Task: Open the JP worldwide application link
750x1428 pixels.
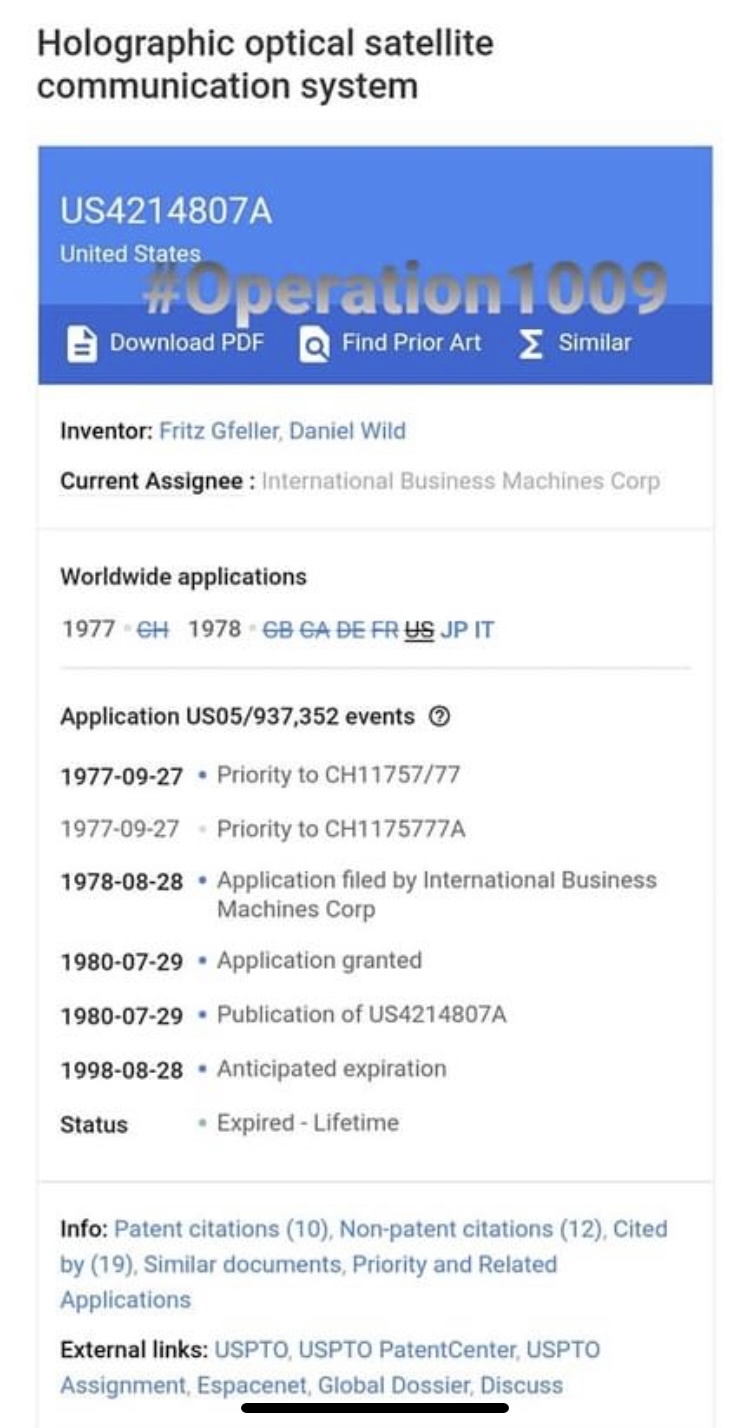Action: (453, 630)
